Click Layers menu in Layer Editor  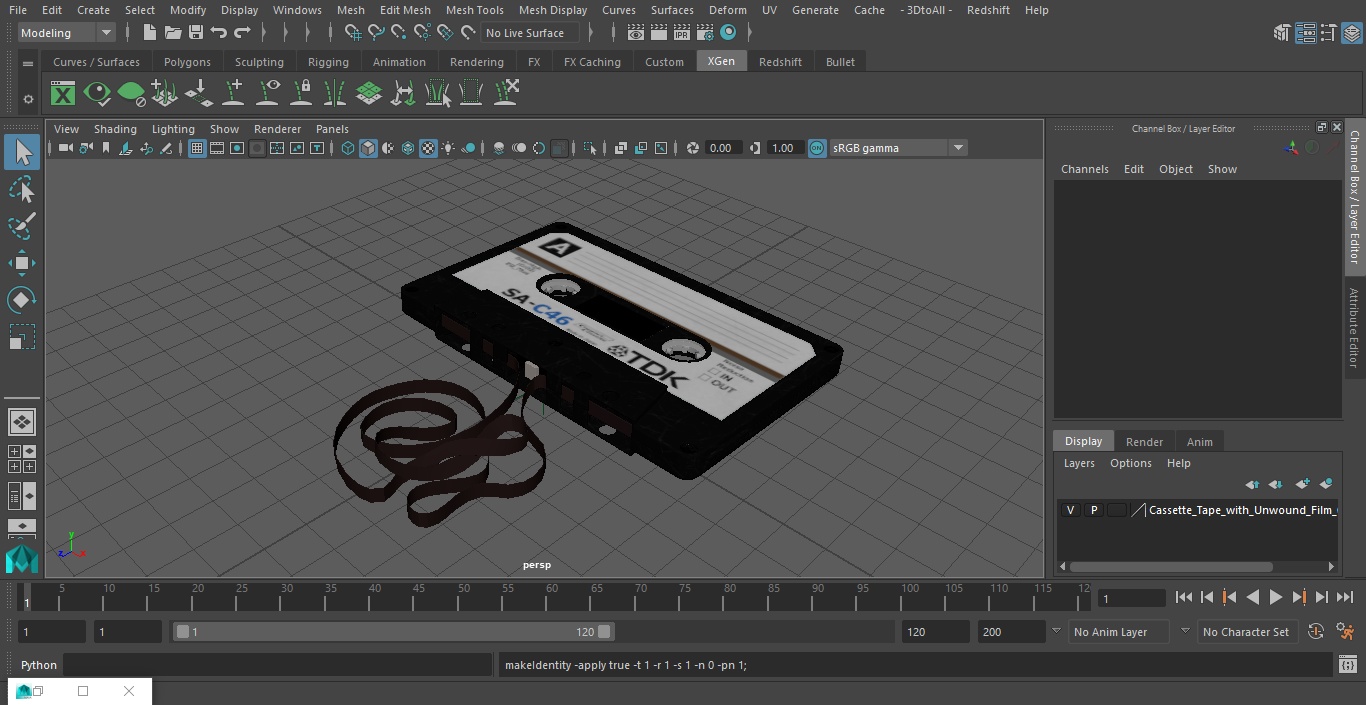tap(1079, 463)
